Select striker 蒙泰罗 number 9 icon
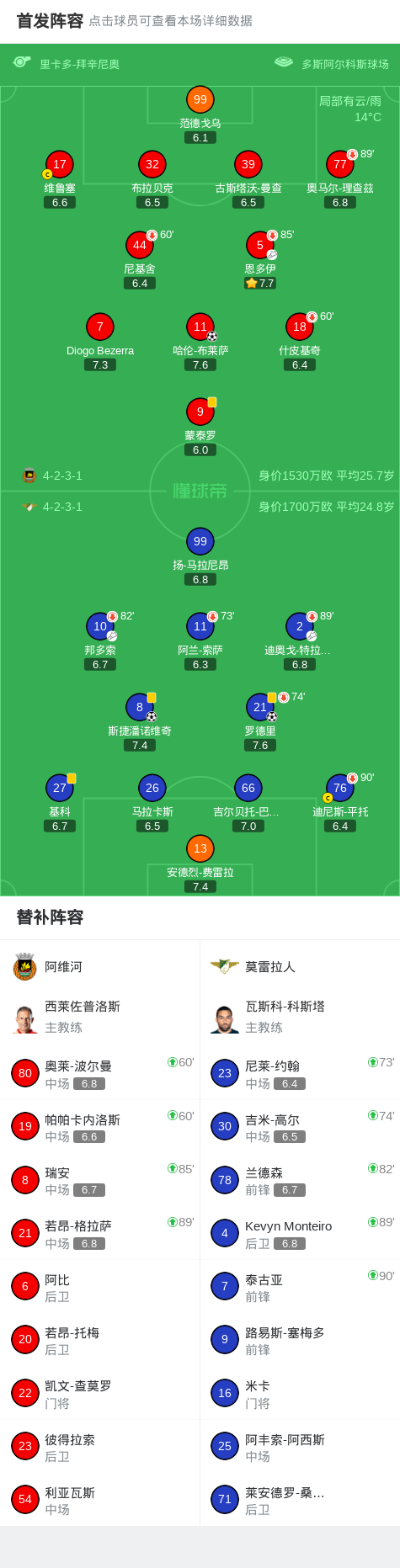 click(x=200, y=412)
